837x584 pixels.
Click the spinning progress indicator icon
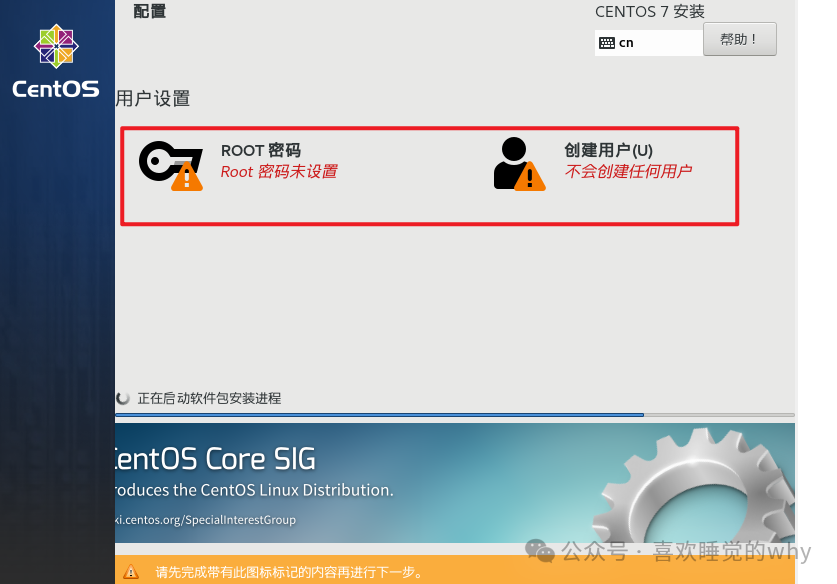[123, 398]
